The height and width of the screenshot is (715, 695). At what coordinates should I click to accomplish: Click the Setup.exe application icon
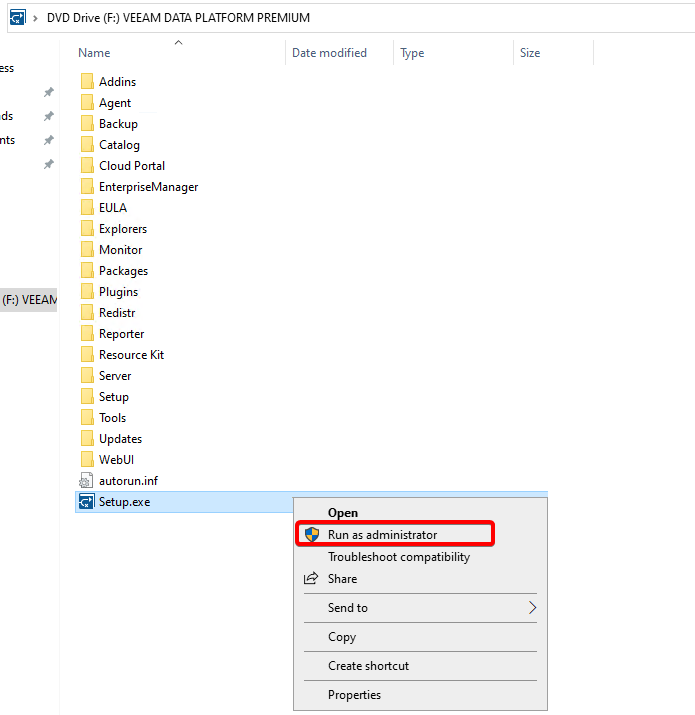(x=86, y=502)
